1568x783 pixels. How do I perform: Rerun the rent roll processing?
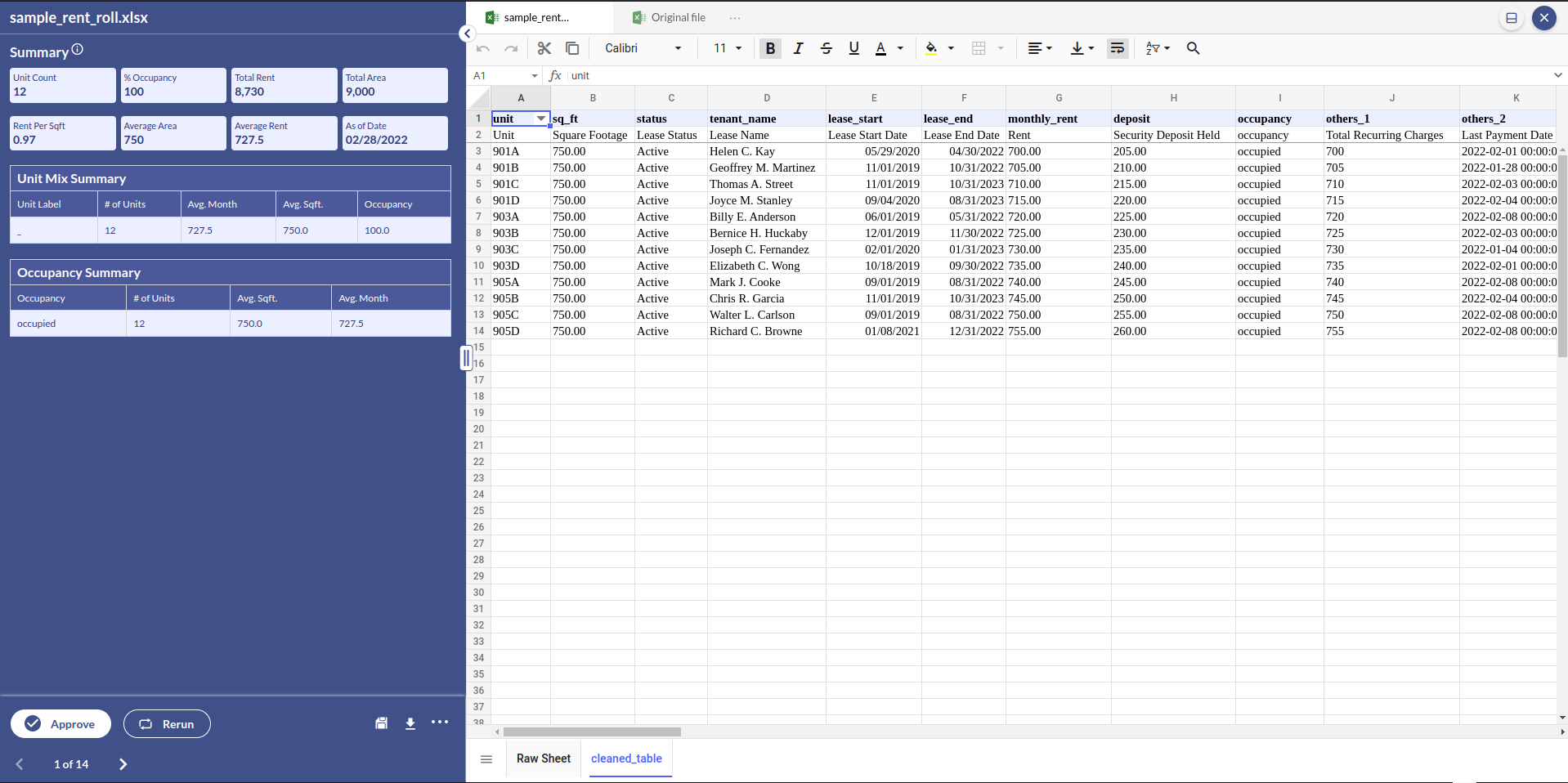167,724
